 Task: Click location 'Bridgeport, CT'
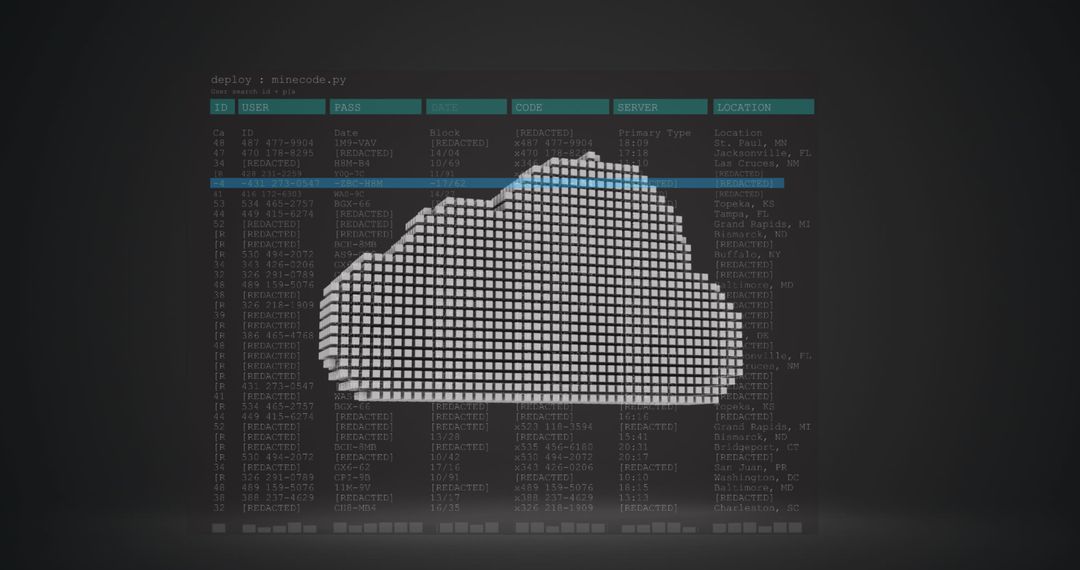click(x=756, y=447)
